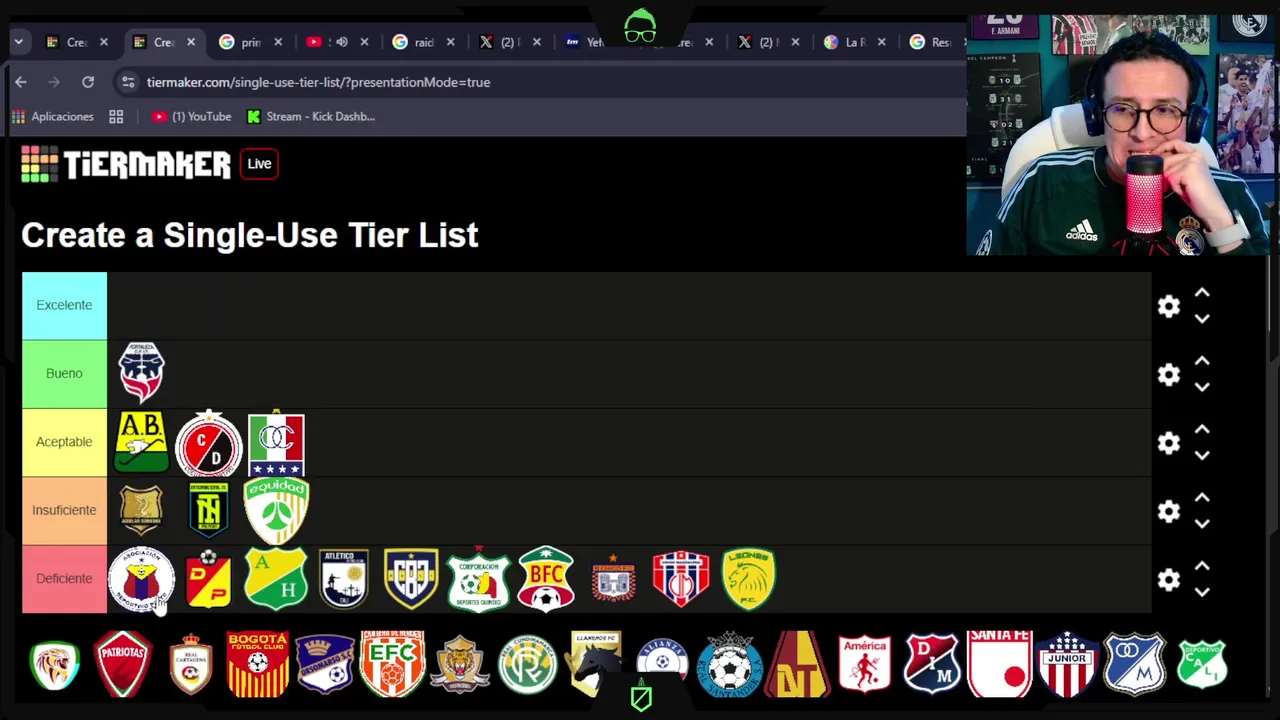Move the Insuficiente tier up with its arrow
This screenshot has height=720, width=1280.
[x=1202, y=498]
